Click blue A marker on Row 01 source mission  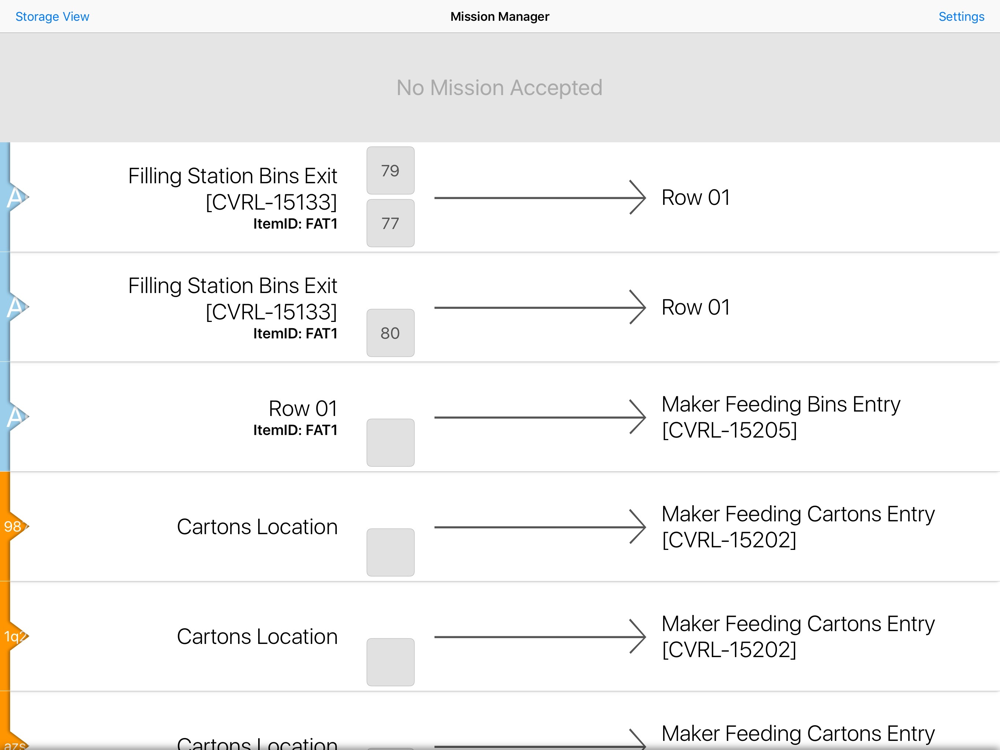coord(15,417)
